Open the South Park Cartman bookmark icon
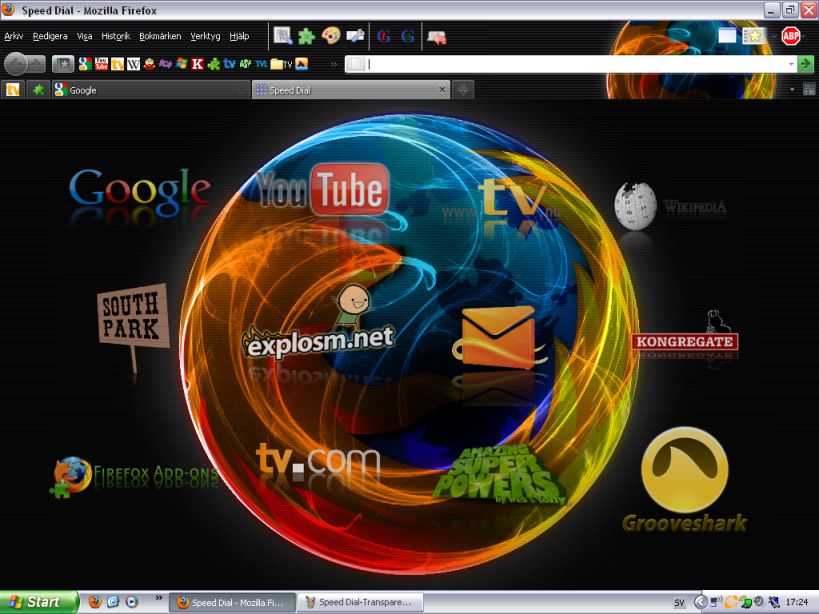The height and width of the screenshot is (614, 819). (149, 64)
